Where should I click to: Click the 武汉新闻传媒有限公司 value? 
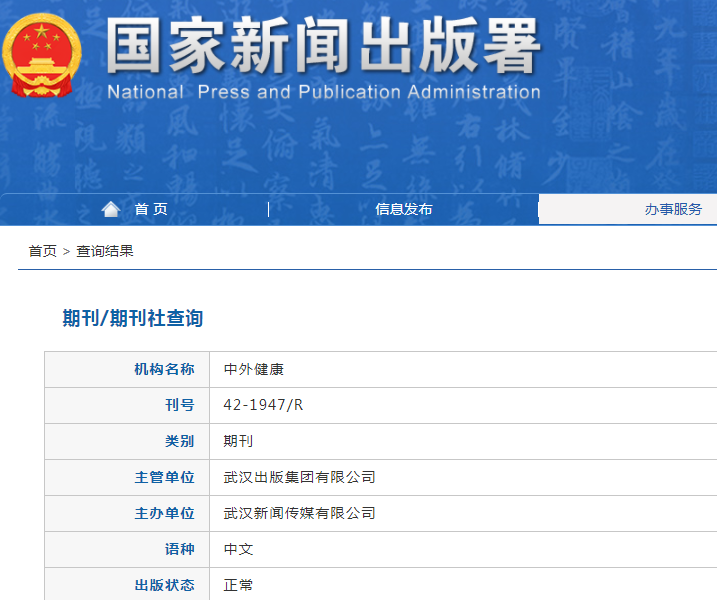[x=300, y=513]
